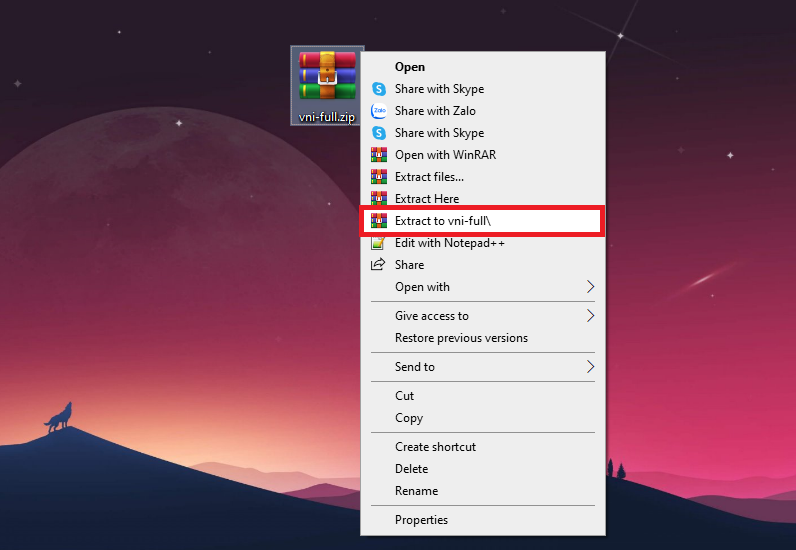
Task: Open the Send to submenu
Action: click(x=482, y=367)
